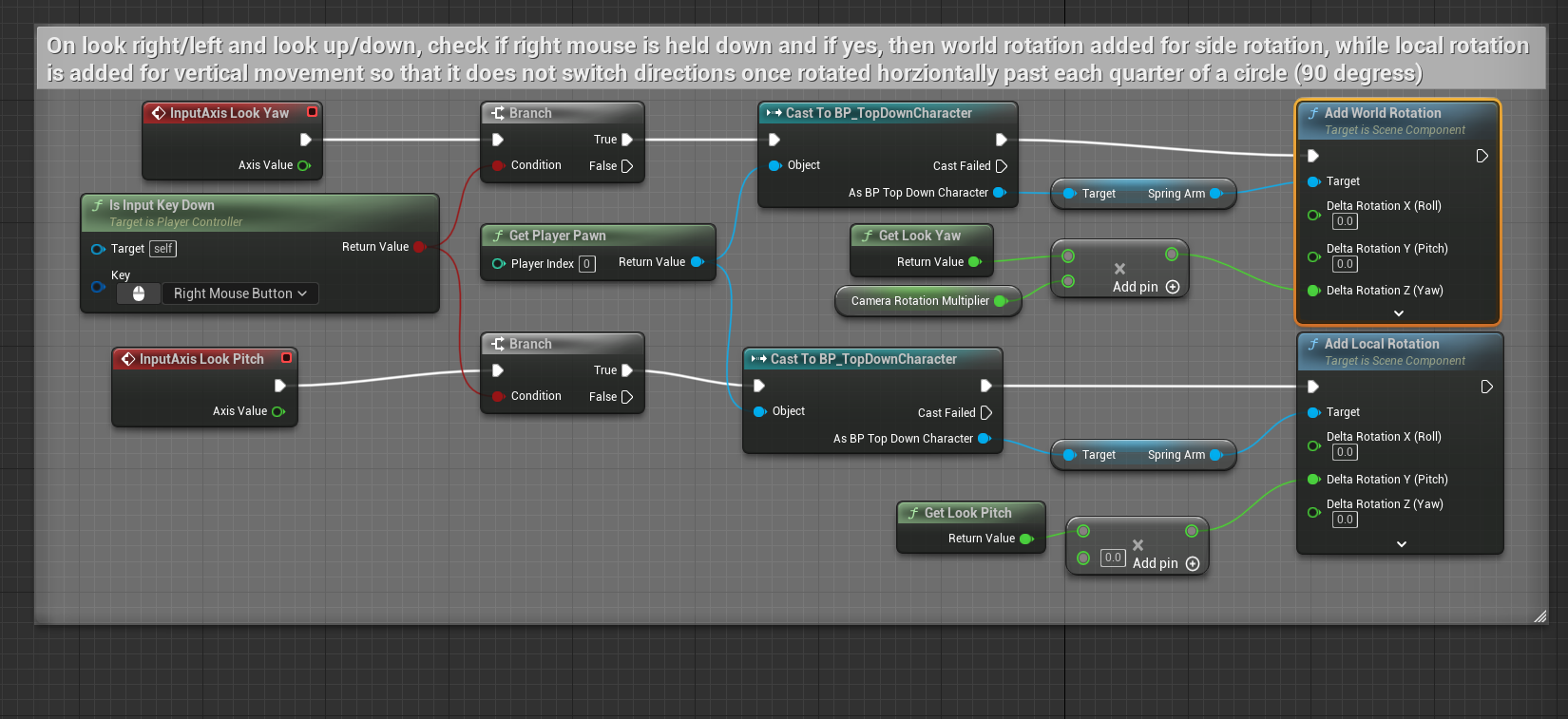Click the Is Input Key Down Return Value pin
1568x719 pixels.
tap(419, 247)
